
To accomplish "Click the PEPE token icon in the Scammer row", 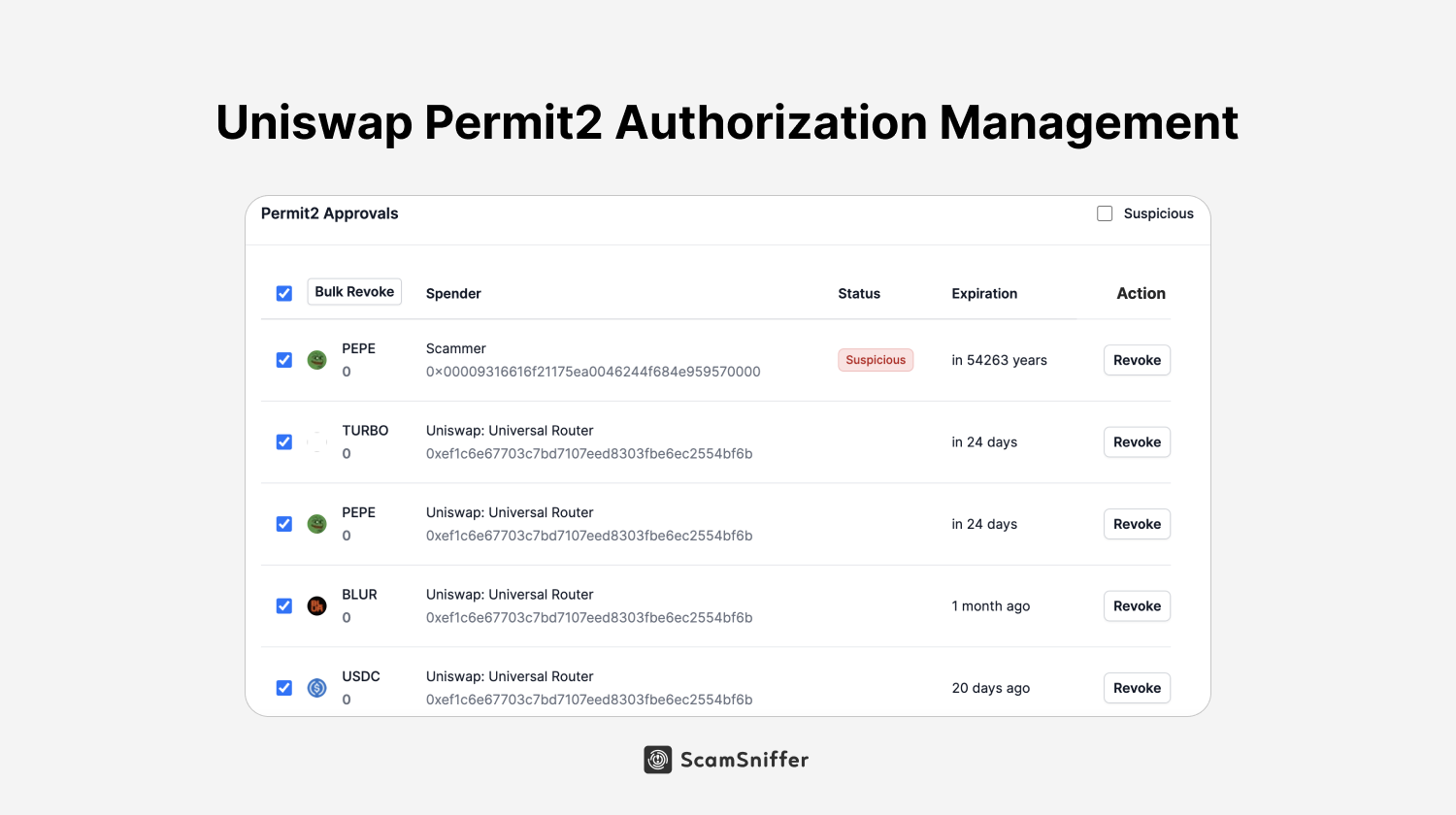I will [x=316, y=359].
